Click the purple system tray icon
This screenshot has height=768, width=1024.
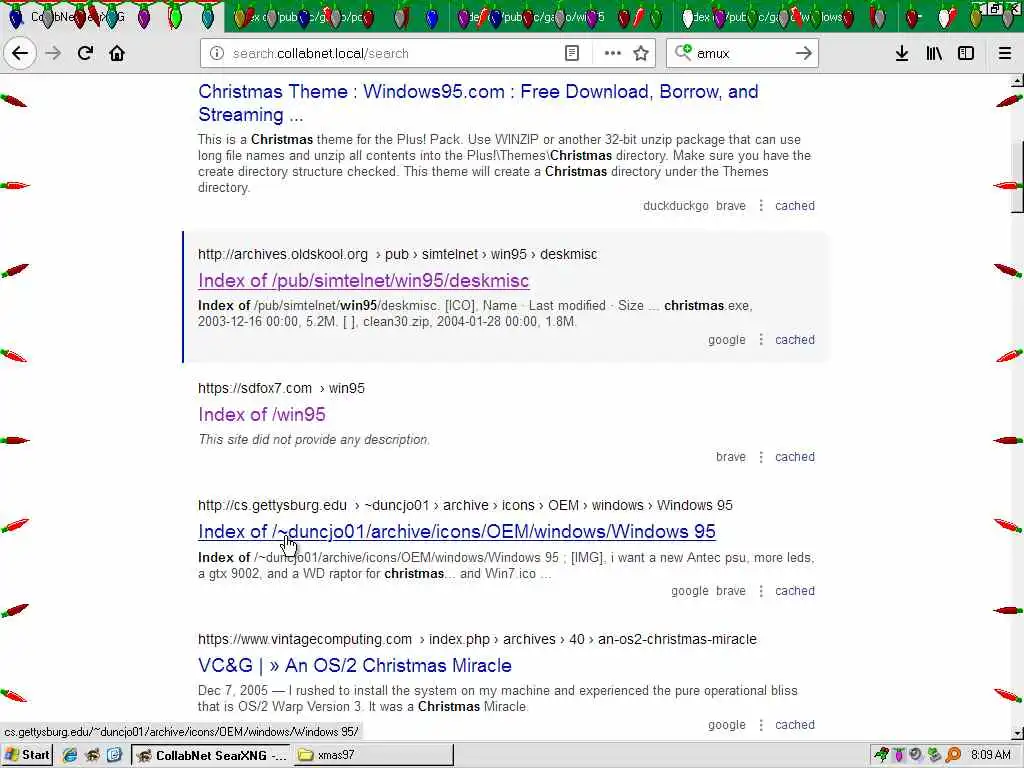coord(899,755)
